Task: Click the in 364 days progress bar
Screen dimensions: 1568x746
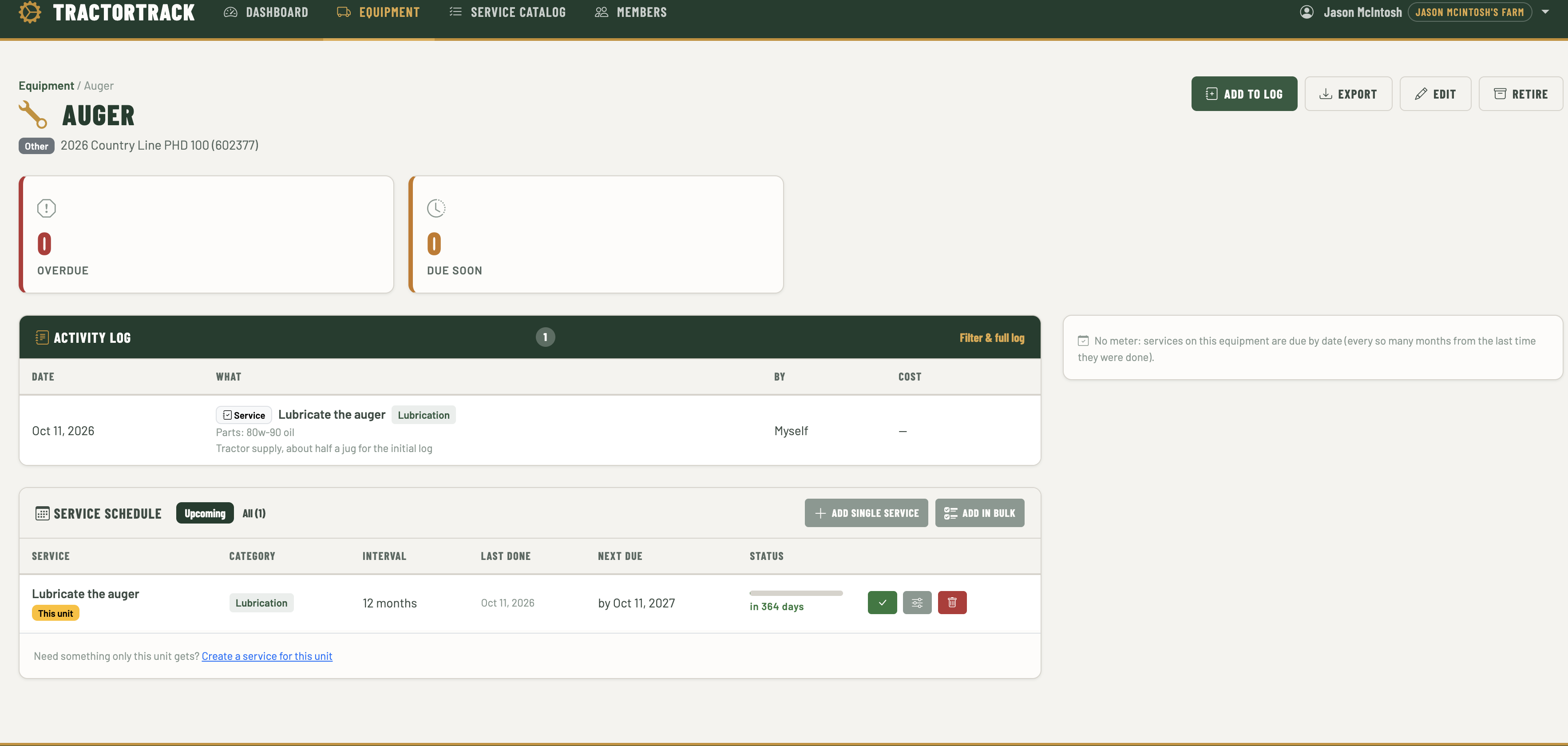Action: coord(796,593)
